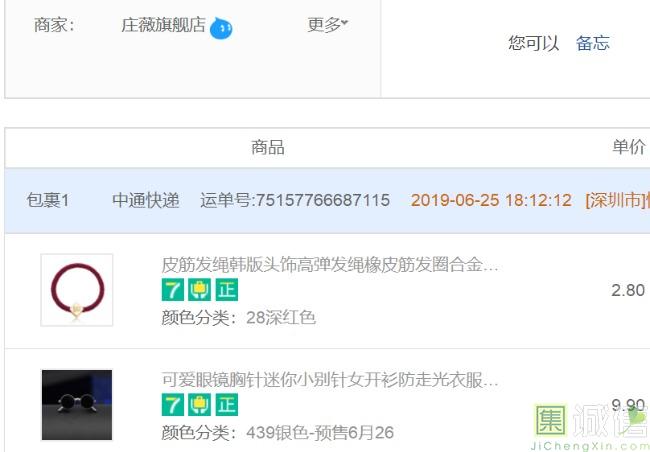
Task: Click the 7-day return icon for hair band
Action: pyautogui.click(x=172, y=289)
